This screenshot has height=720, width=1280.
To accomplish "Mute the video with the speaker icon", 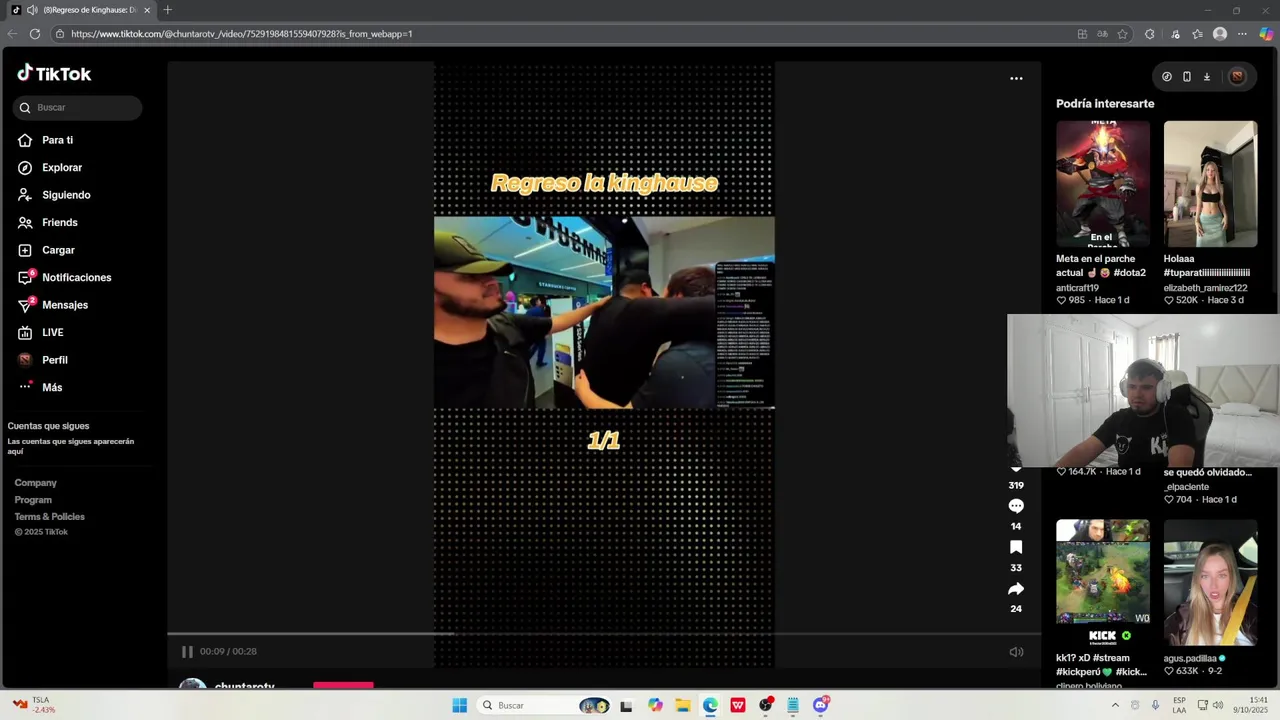I will pyautogui.click(x=1016, y=652).
